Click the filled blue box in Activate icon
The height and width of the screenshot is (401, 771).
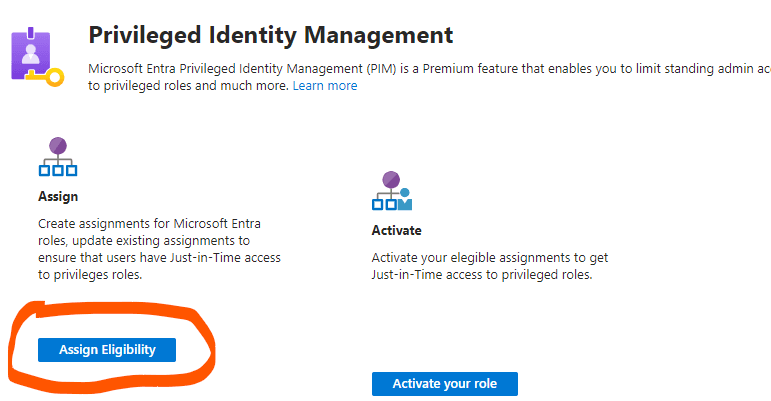coord(404,204)
